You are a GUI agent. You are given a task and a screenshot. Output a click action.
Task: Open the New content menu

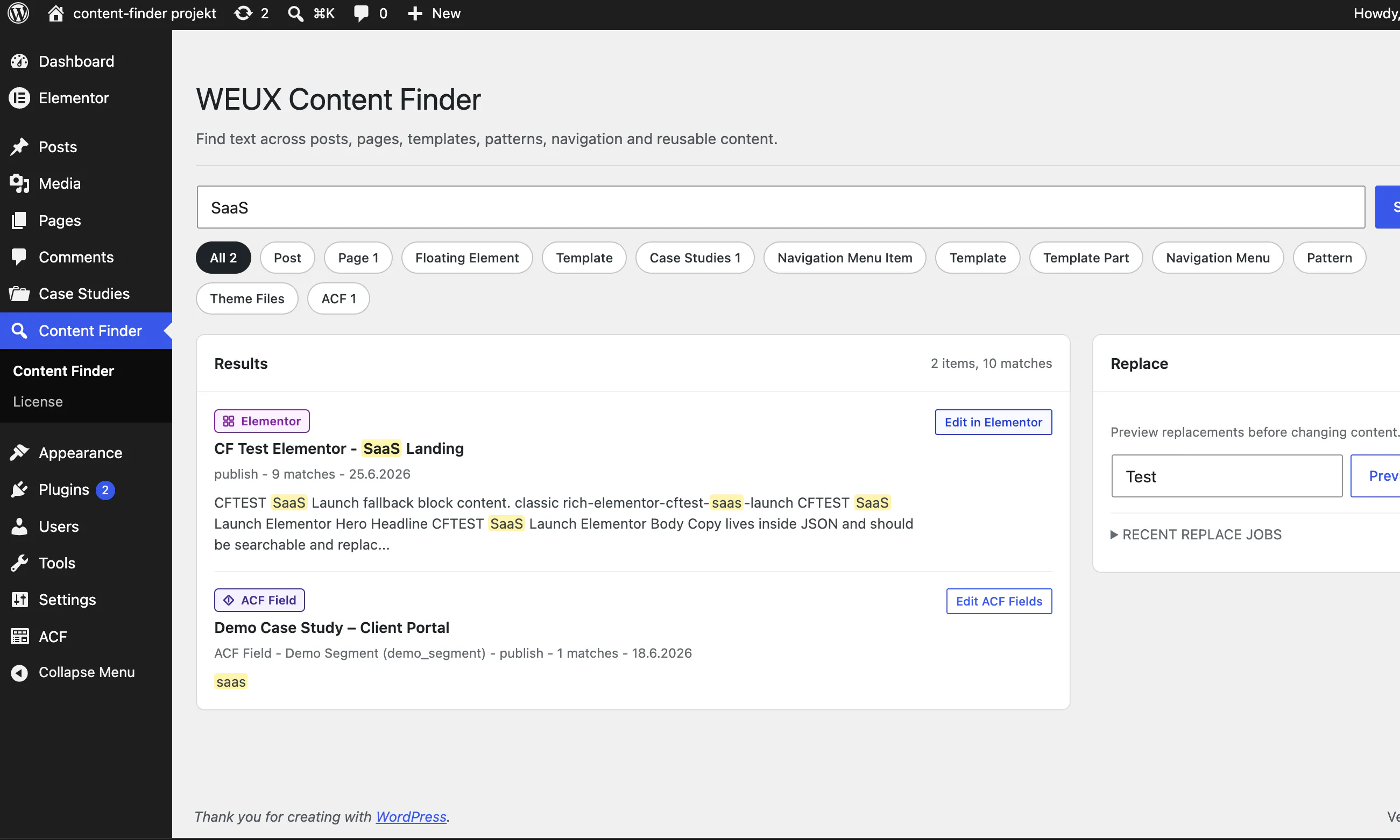point(434,13)
